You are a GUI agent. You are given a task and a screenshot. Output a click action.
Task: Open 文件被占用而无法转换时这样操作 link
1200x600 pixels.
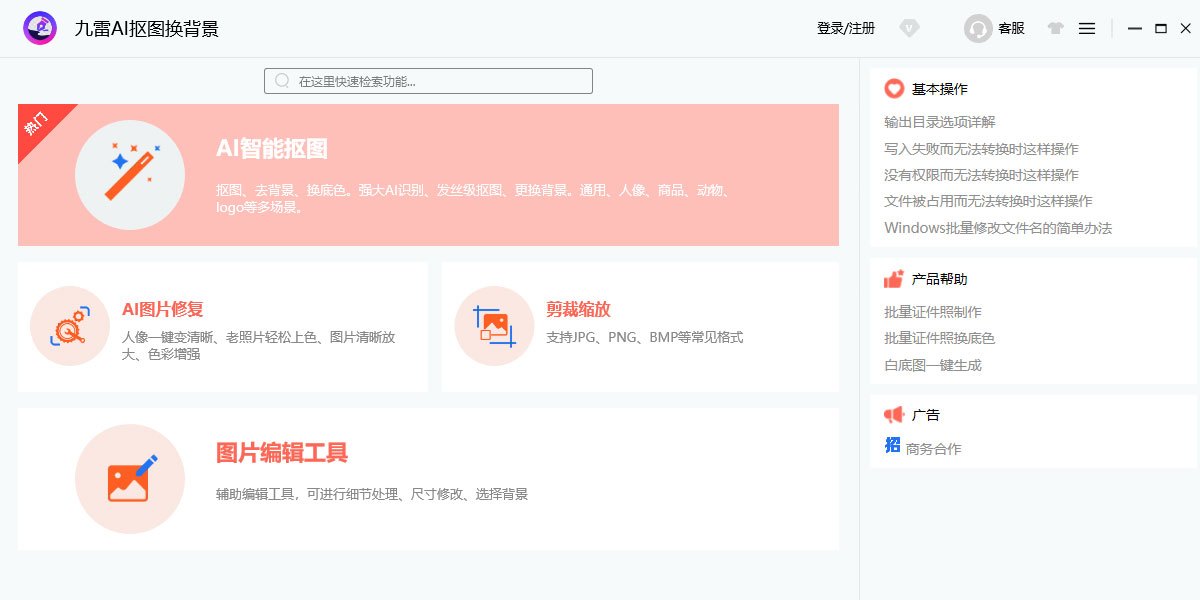pyautogui.click(x=988, y=201)
